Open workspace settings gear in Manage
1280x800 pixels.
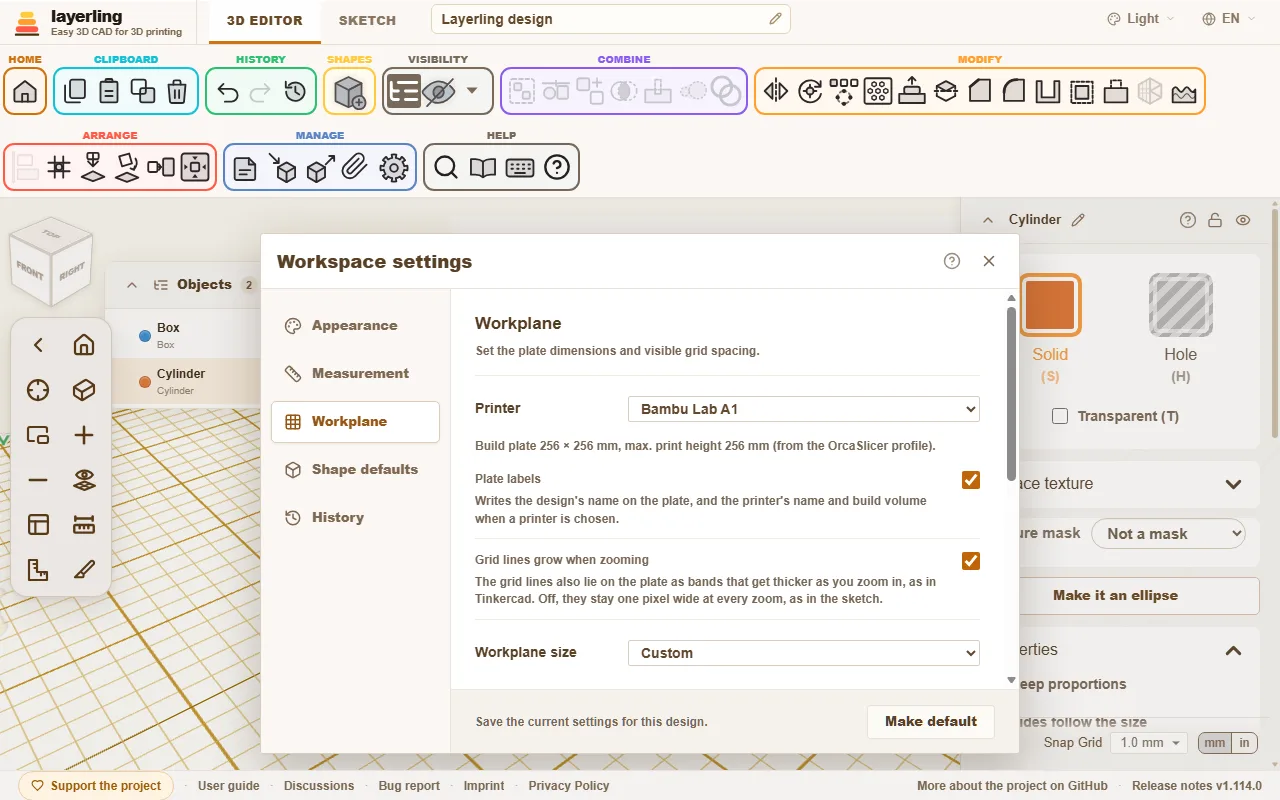[395, 167]
